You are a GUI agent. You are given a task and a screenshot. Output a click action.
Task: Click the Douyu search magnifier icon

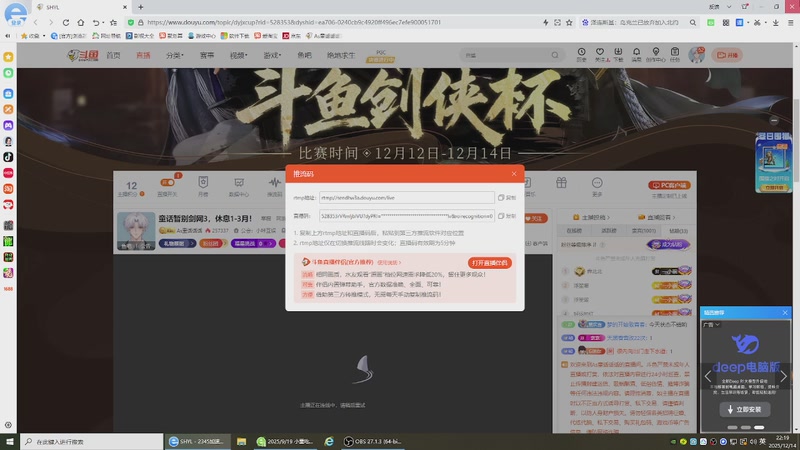(x=555, y=55)
